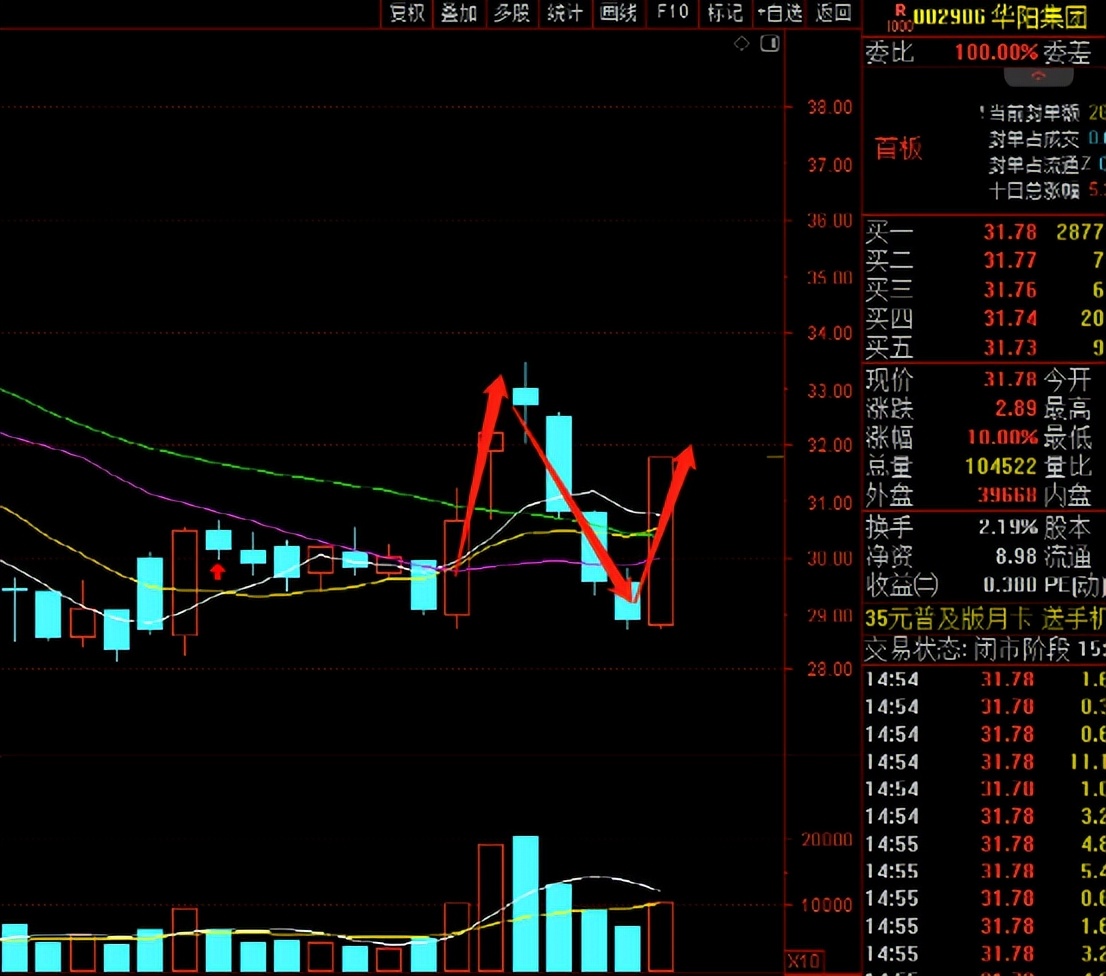
Task: Click the R 1000 margin badge
Action: (x=899, y=18)
